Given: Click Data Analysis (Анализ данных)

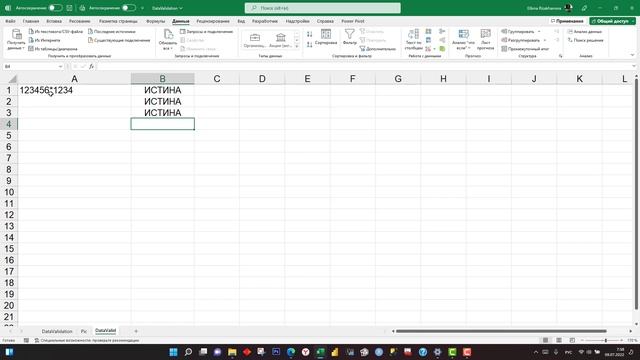Looking at the screenshot, I should (x=584, y=31).
